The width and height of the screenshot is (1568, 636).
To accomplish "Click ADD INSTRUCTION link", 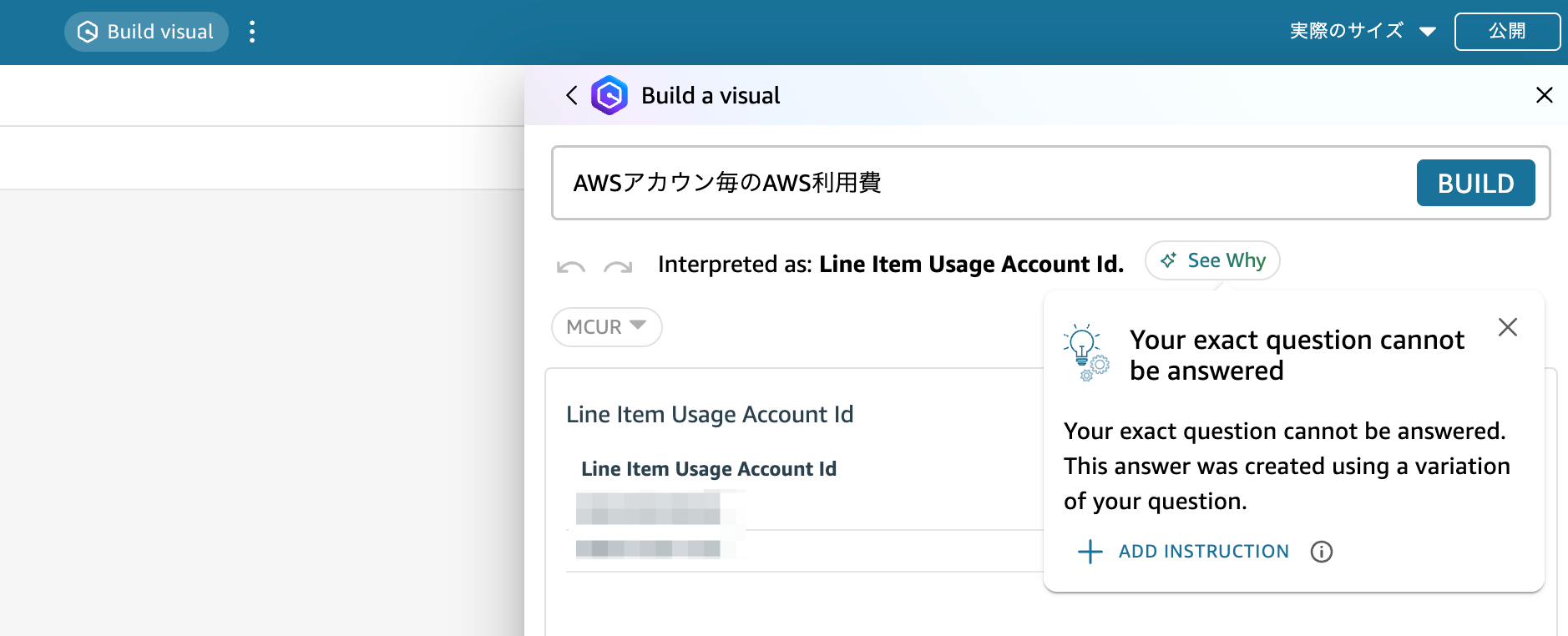I will tap(1184, 552).
